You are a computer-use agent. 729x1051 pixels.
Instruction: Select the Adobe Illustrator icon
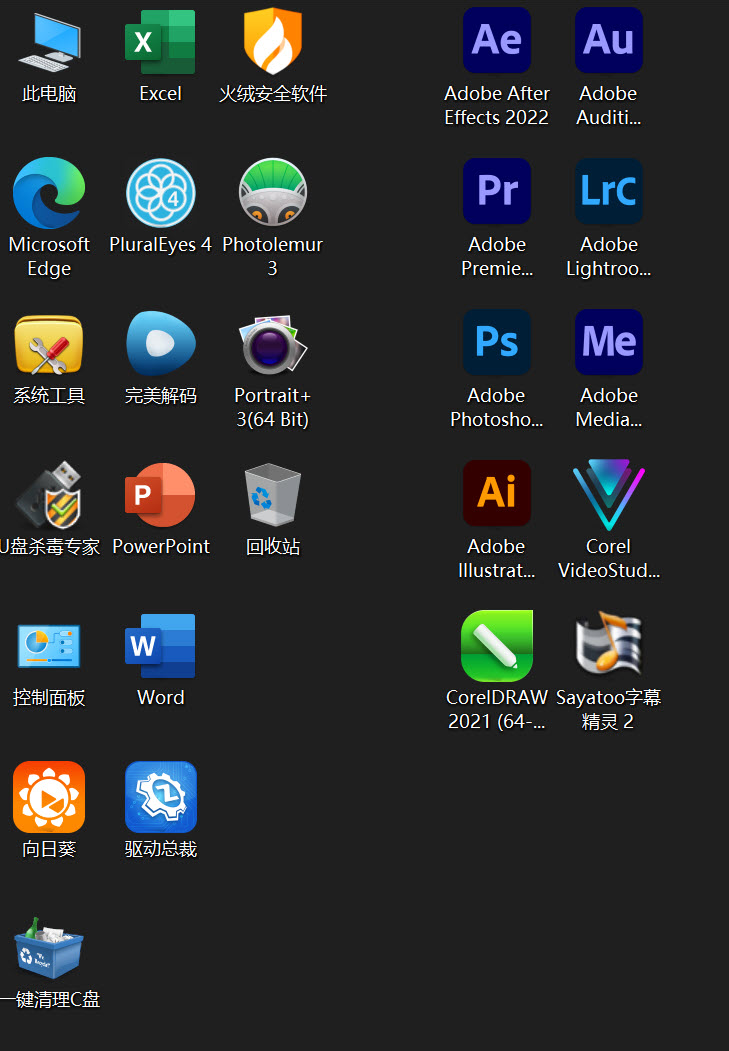pos(496,493)
